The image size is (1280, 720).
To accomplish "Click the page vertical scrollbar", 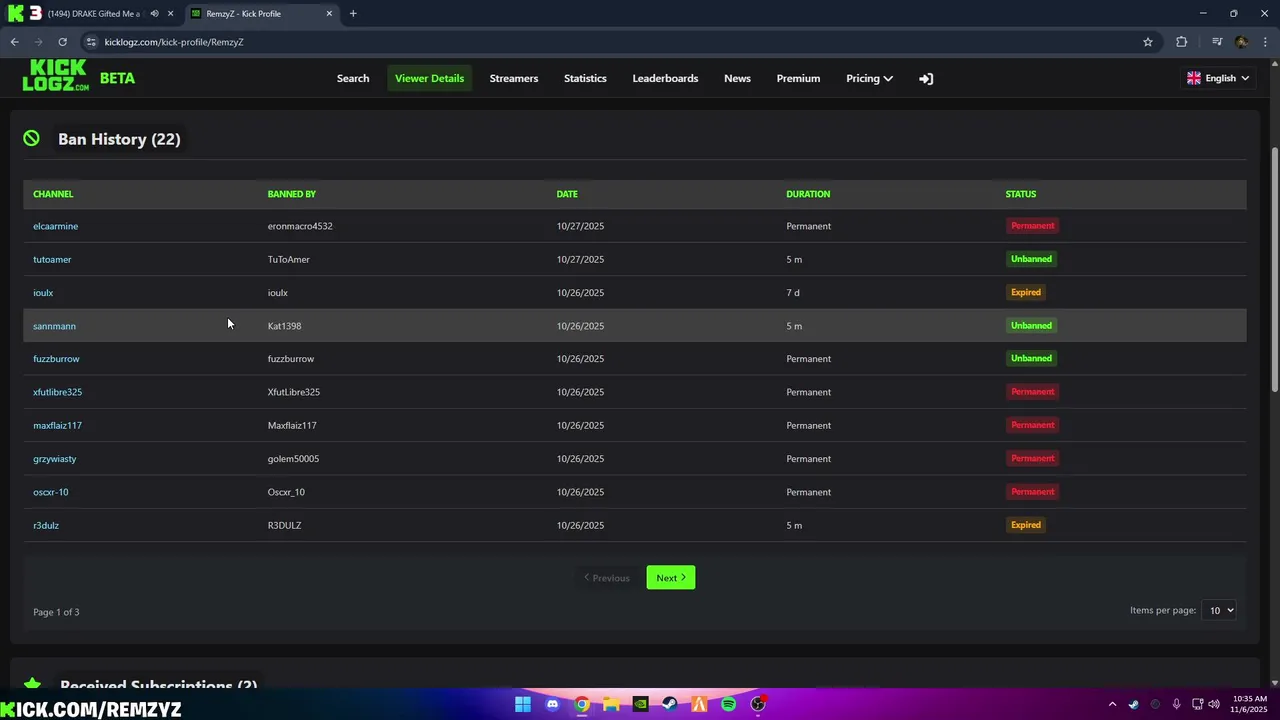I will pos(1274,270).
